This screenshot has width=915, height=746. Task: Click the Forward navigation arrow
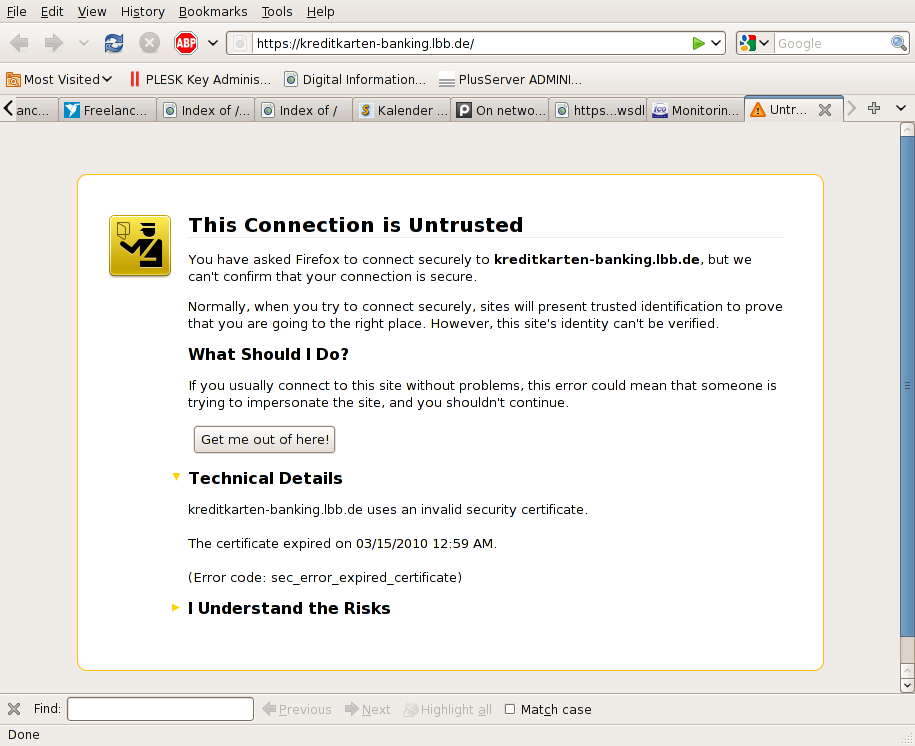click(x=54, y=43)
